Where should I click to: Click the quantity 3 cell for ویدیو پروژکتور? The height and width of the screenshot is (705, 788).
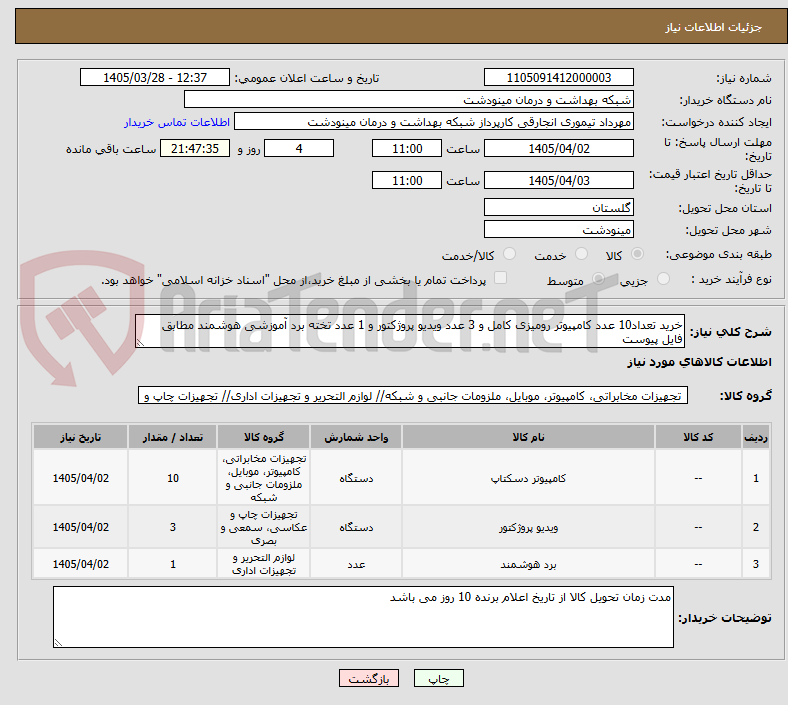[172, 527]
